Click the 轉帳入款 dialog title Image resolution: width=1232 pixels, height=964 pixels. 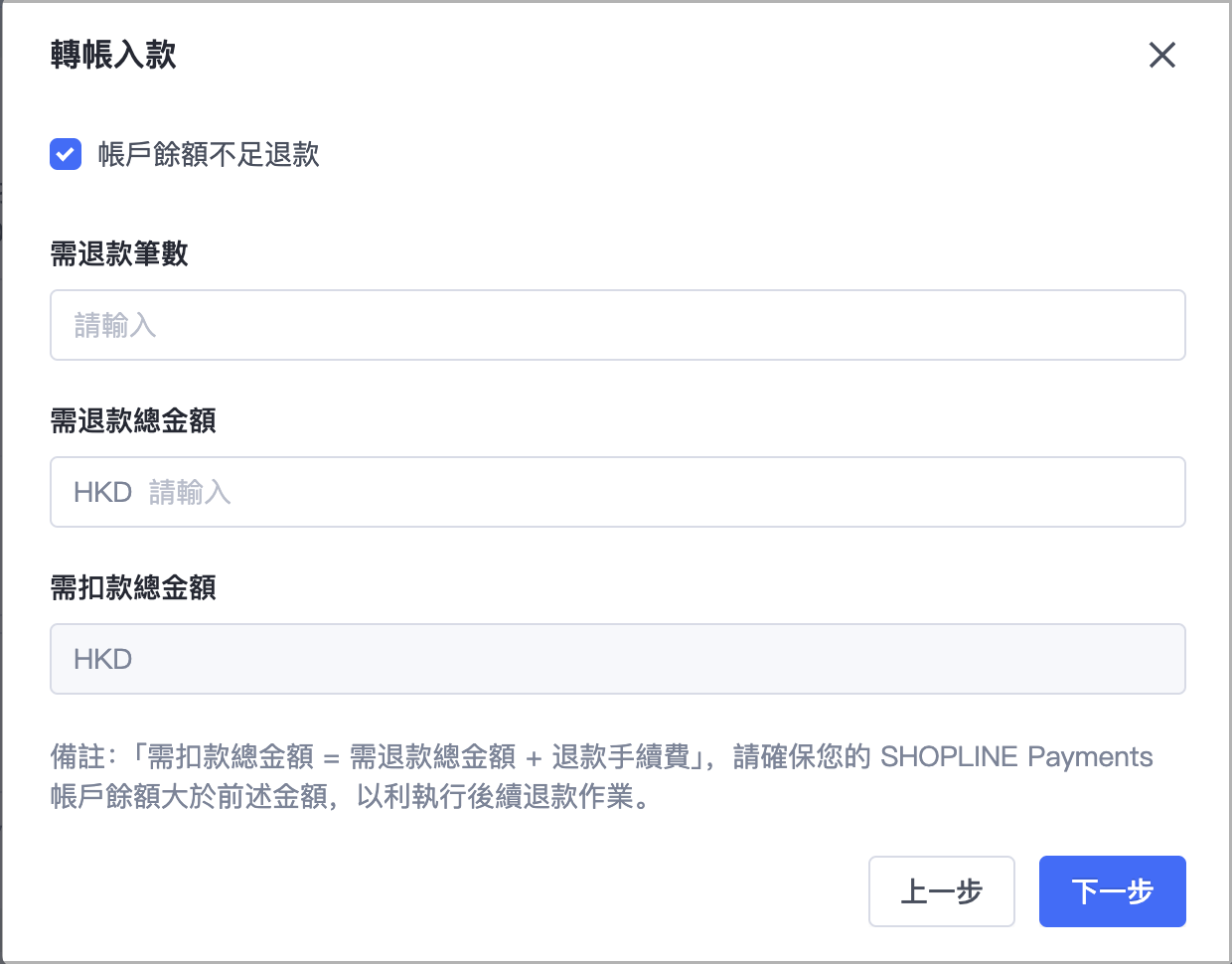(113, 55)
